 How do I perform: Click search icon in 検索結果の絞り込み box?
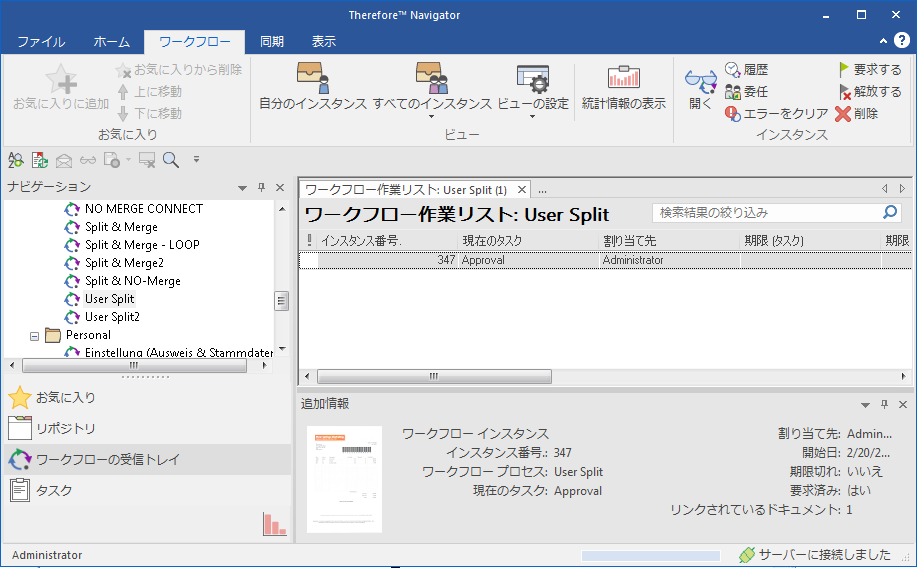pyautogui.click(x=890, y=213)
